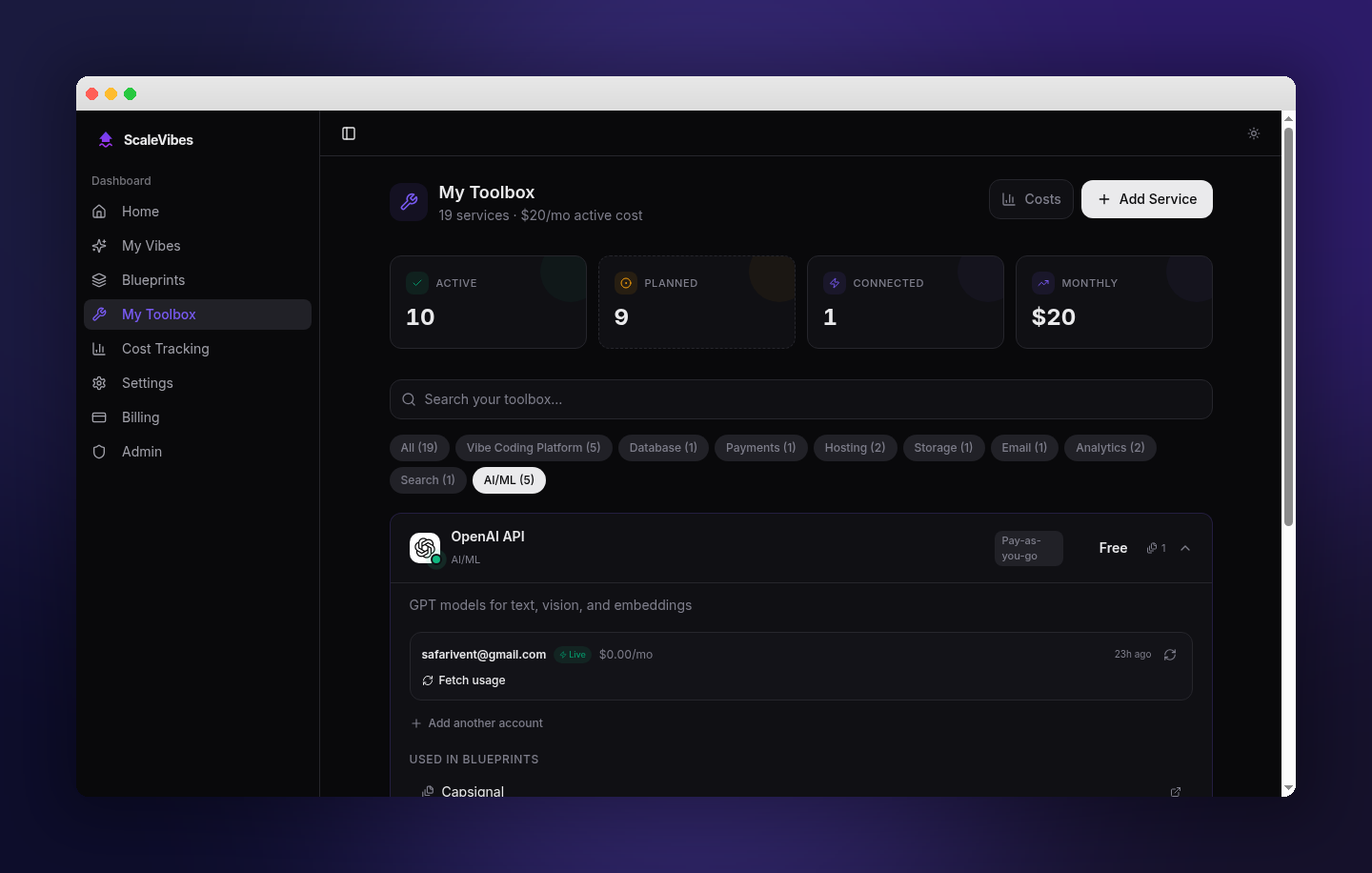1372x873 pixels.
Task: Open the external link beside Capsignal
Action: coord(1176,792)
